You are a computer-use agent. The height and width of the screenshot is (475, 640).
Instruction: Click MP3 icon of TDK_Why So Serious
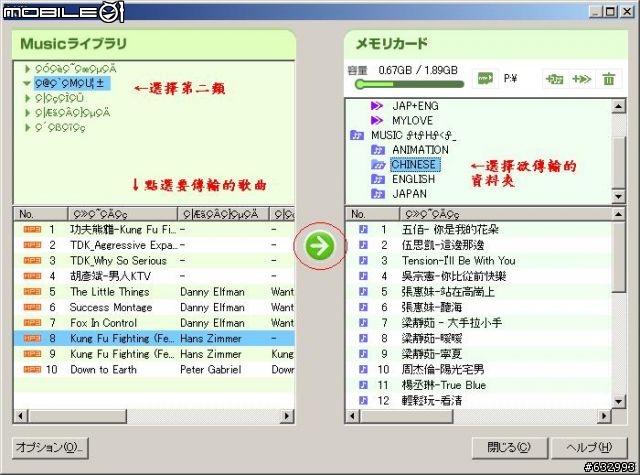(32, 260)
